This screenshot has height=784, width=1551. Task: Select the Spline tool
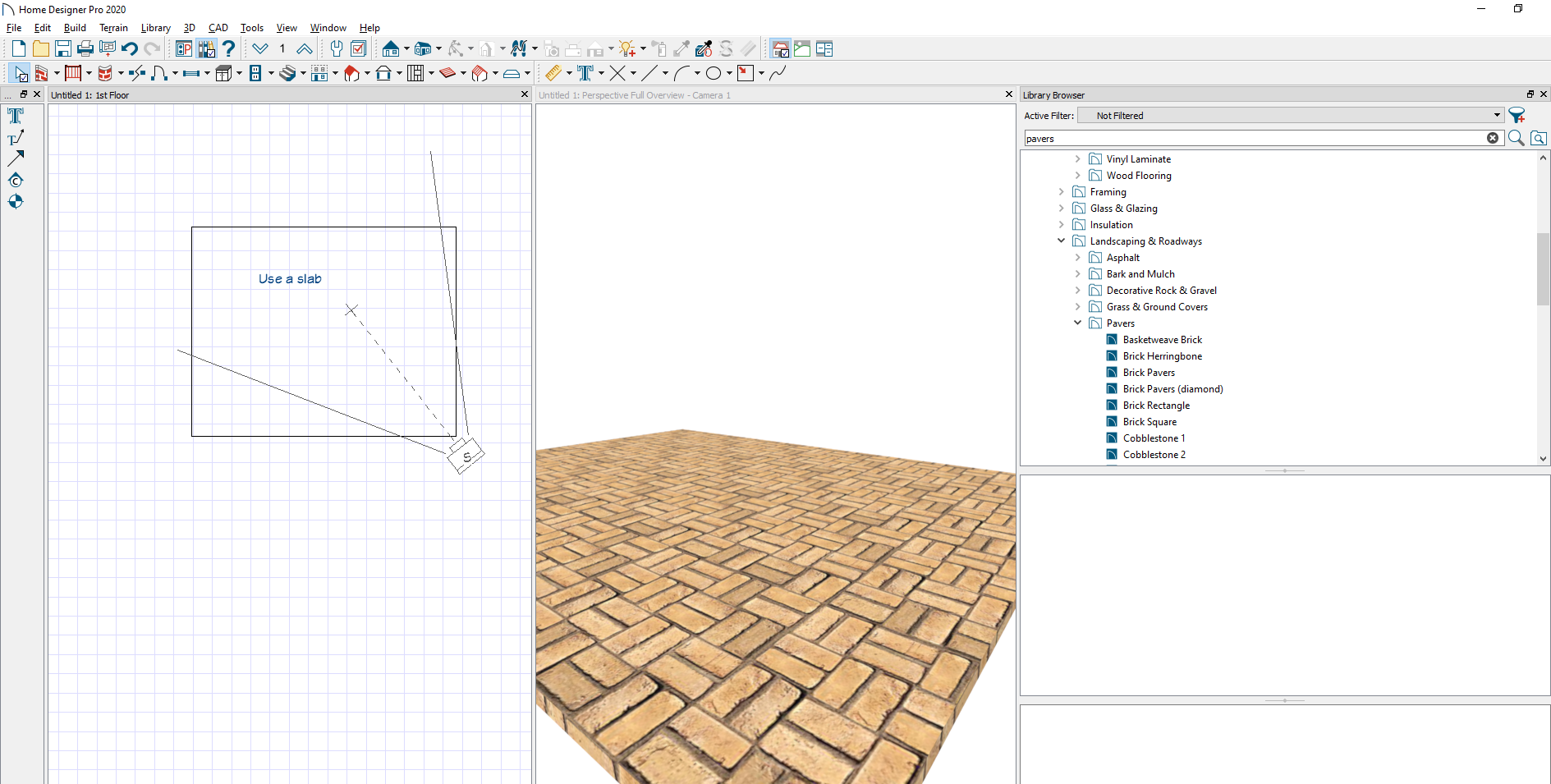click(x=778, y=74)
